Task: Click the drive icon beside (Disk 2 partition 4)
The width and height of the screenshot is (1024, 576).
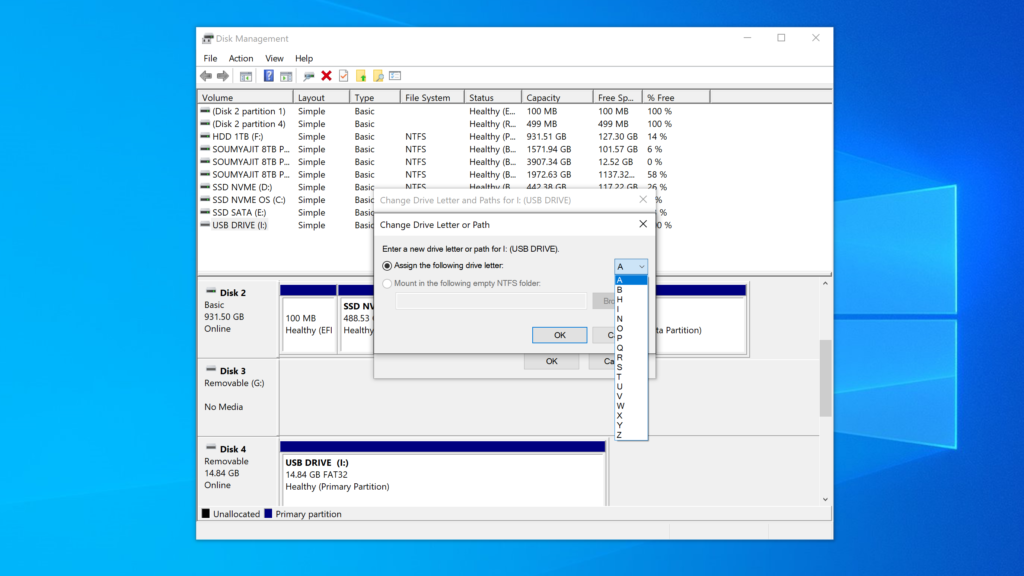Action: (x=205, y=123)
